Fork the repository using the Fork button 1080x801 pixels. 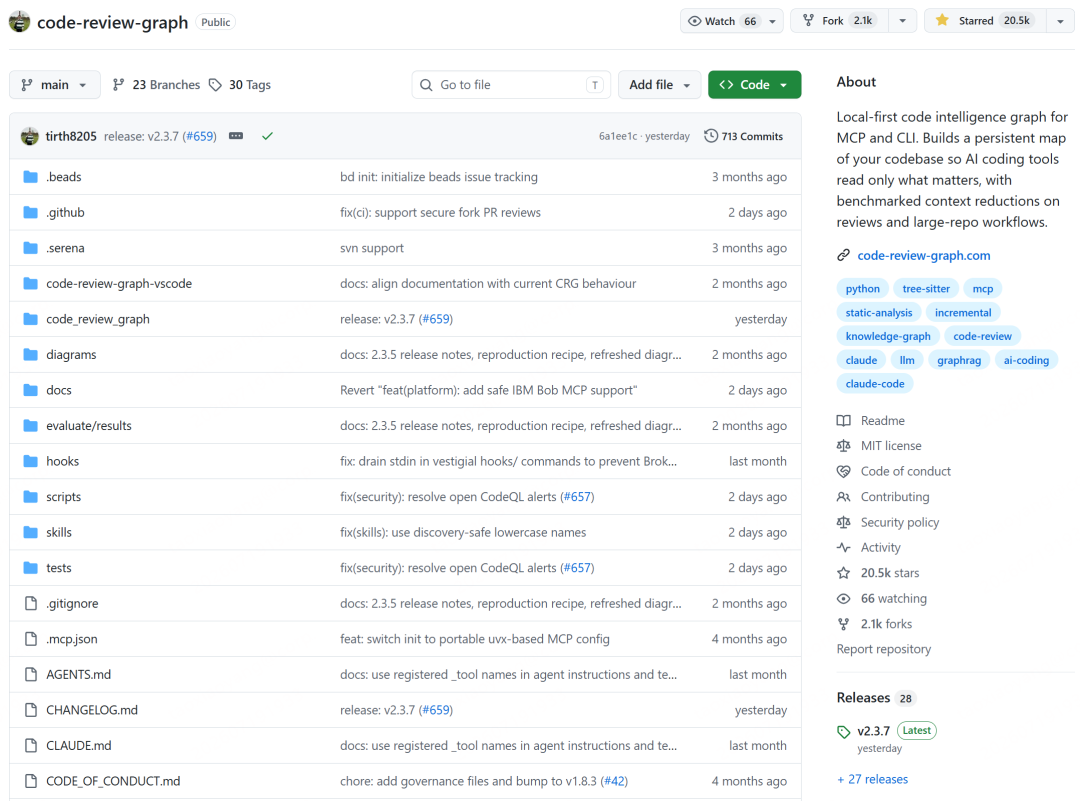tap(840, 21)
